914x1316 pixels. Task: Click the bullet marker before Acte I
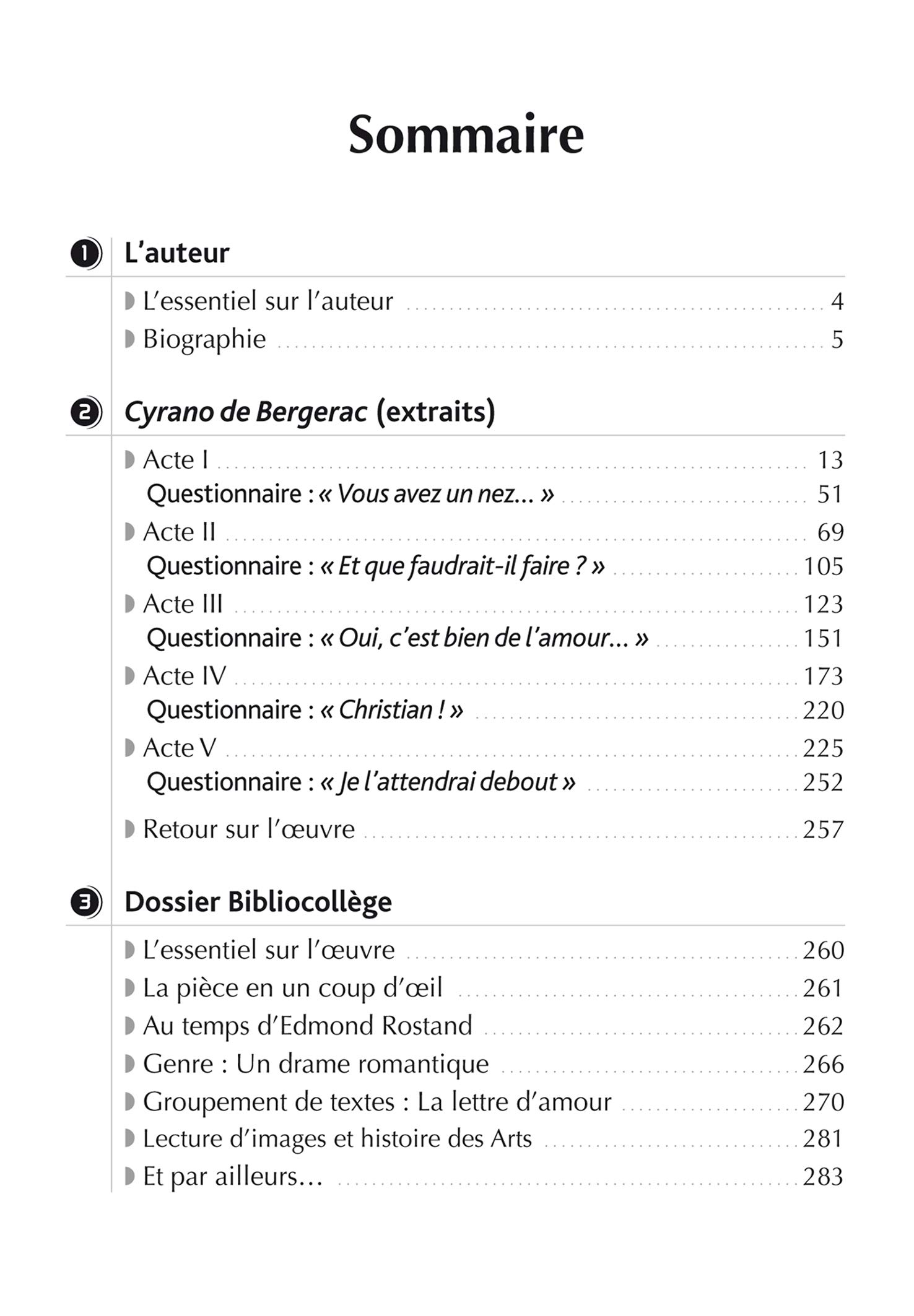click(129, 460)
